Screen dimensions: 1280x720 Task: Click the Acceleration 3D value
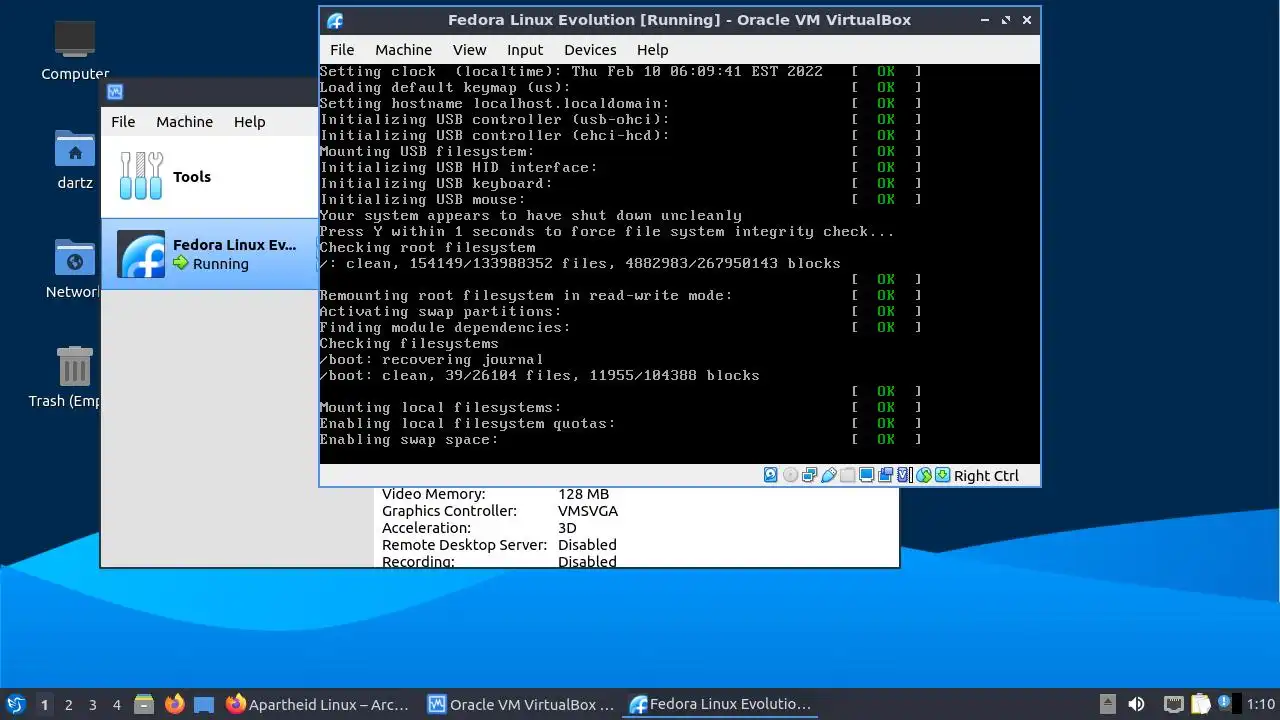[567, 528]
